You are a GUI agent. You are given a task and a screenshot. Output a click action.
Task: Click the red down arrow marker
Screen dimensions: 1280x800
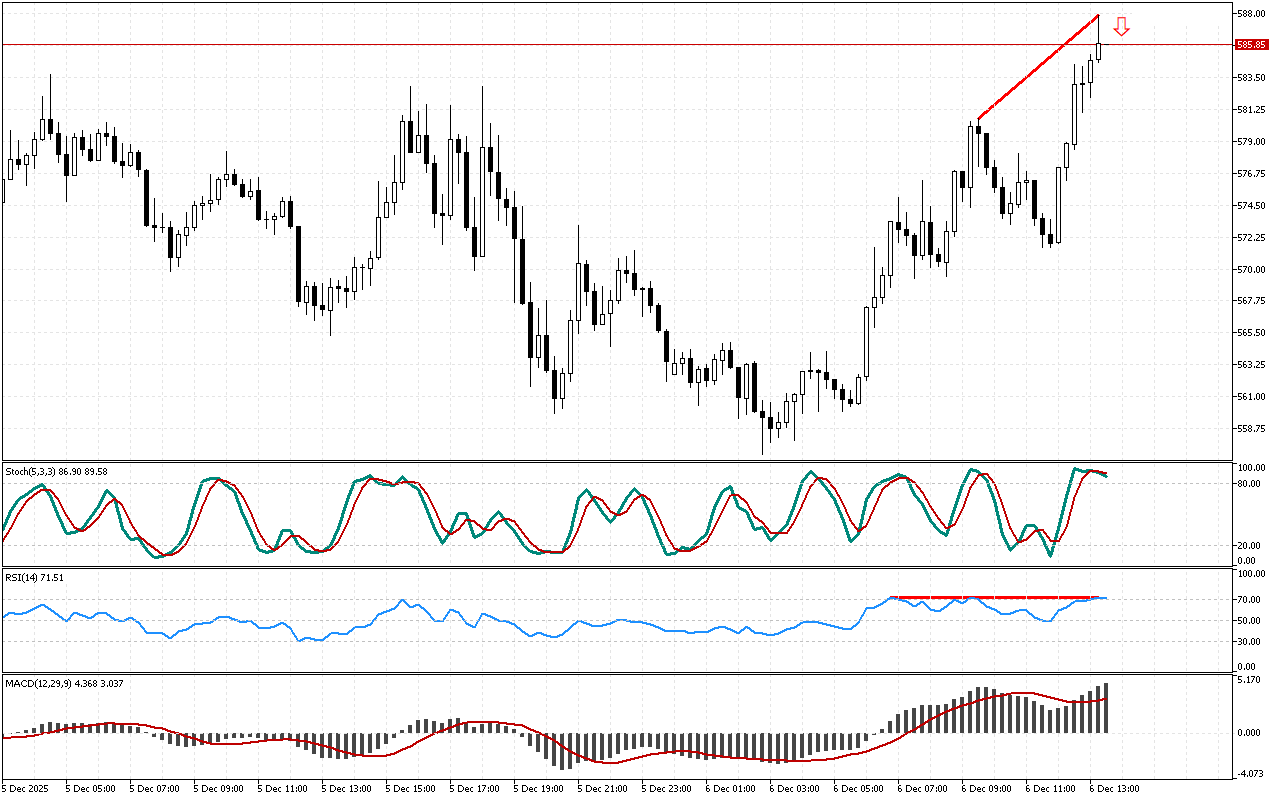[x=1121, y=27]
